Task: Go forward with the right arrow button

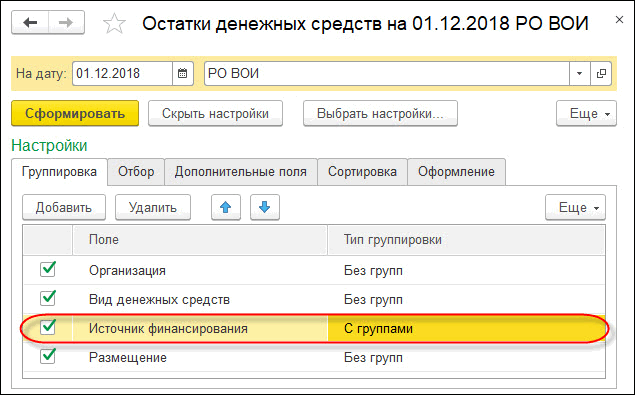Action: [x=66, y=23]
